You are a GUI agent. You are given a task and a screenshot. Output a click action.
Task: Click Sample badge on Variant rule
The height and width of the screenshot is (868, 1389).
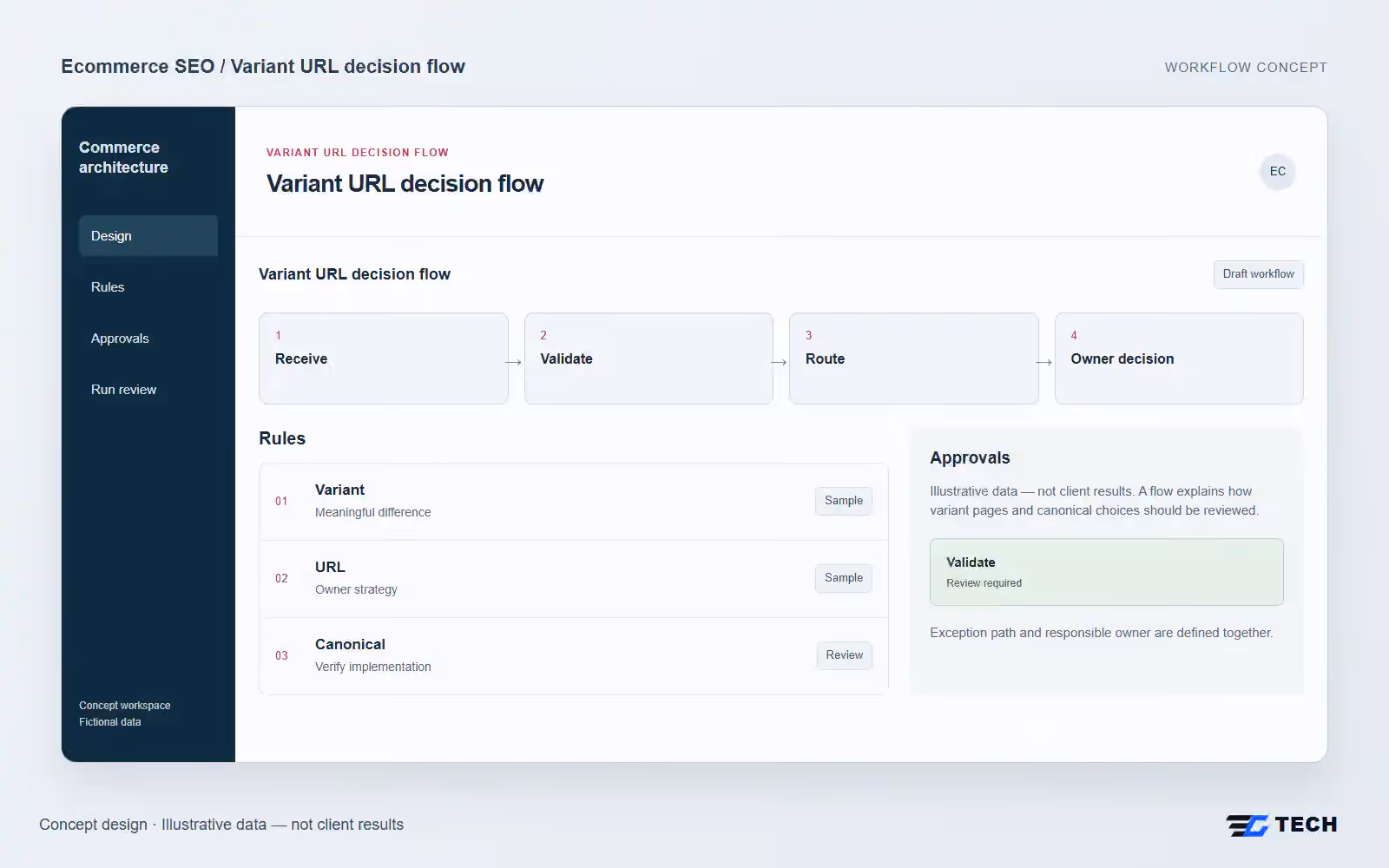click(844, 501)
